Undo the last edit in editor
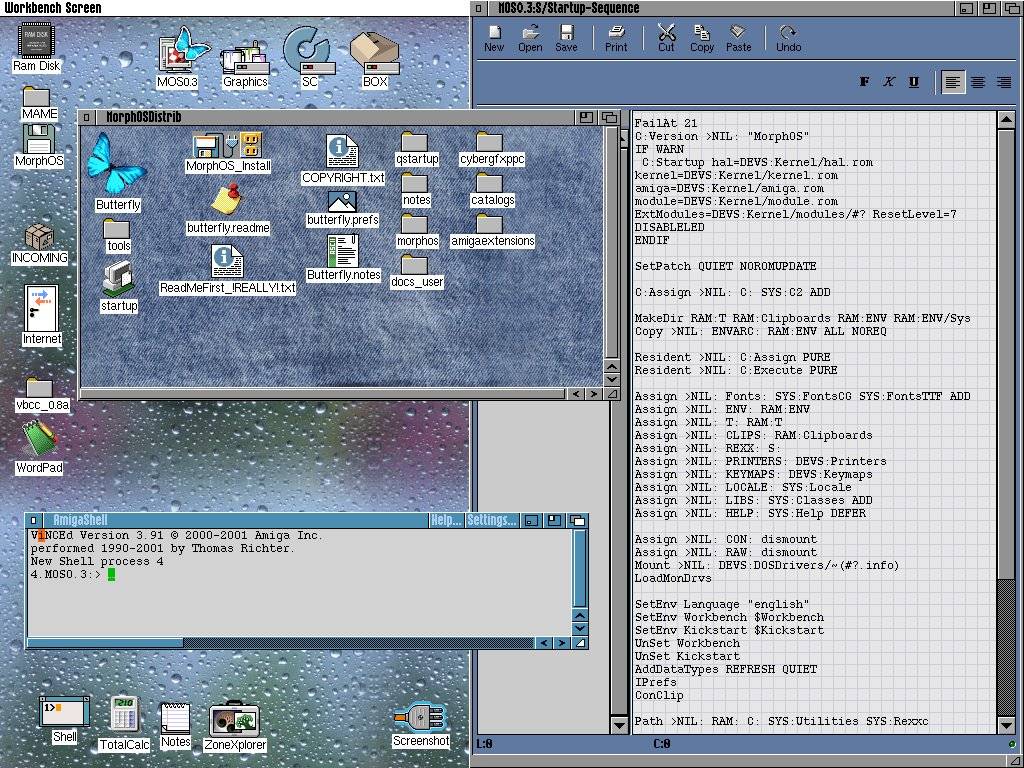 pyautogui.click(x=788, y=38)
